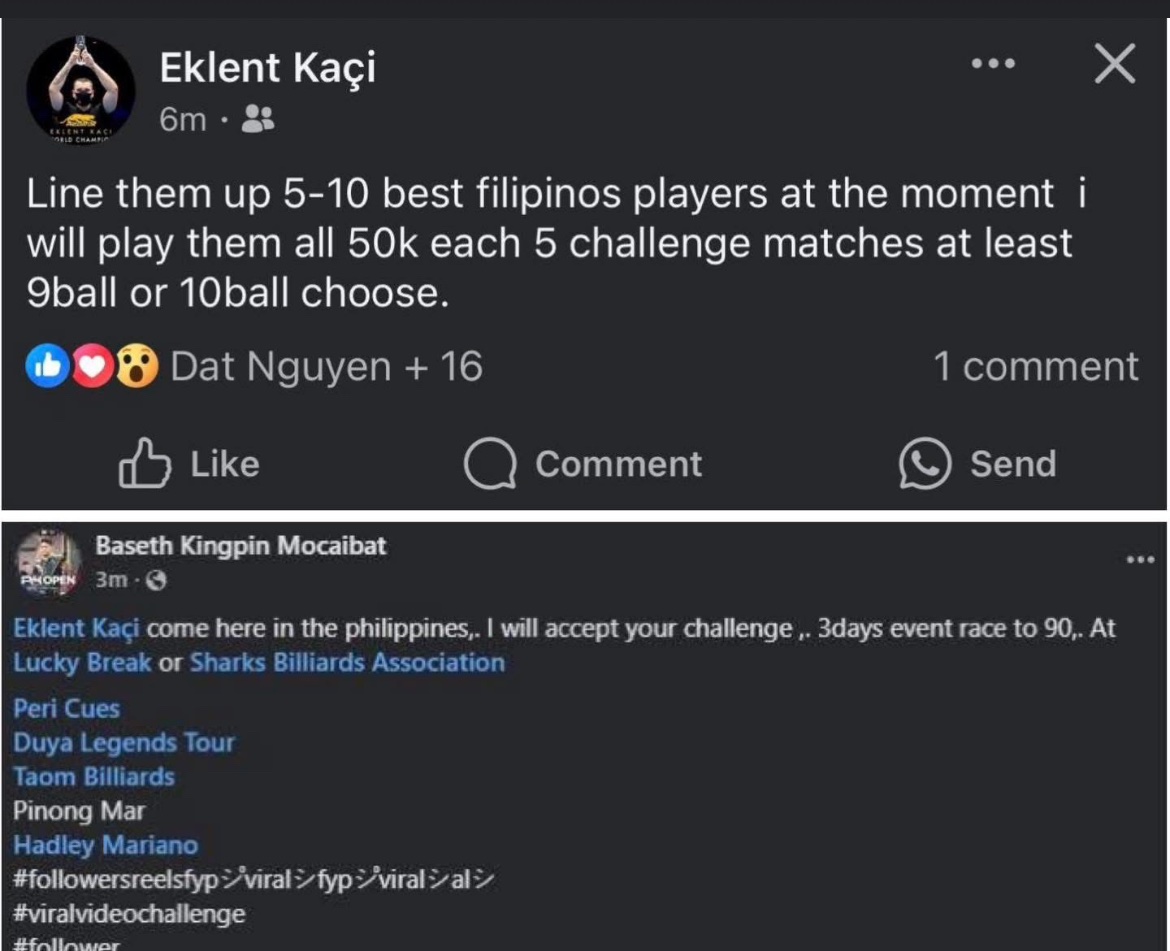Open Eklent Kaçi's profile picture
The height and width of the screenshot is (951, 1170).
pos(80,90)
